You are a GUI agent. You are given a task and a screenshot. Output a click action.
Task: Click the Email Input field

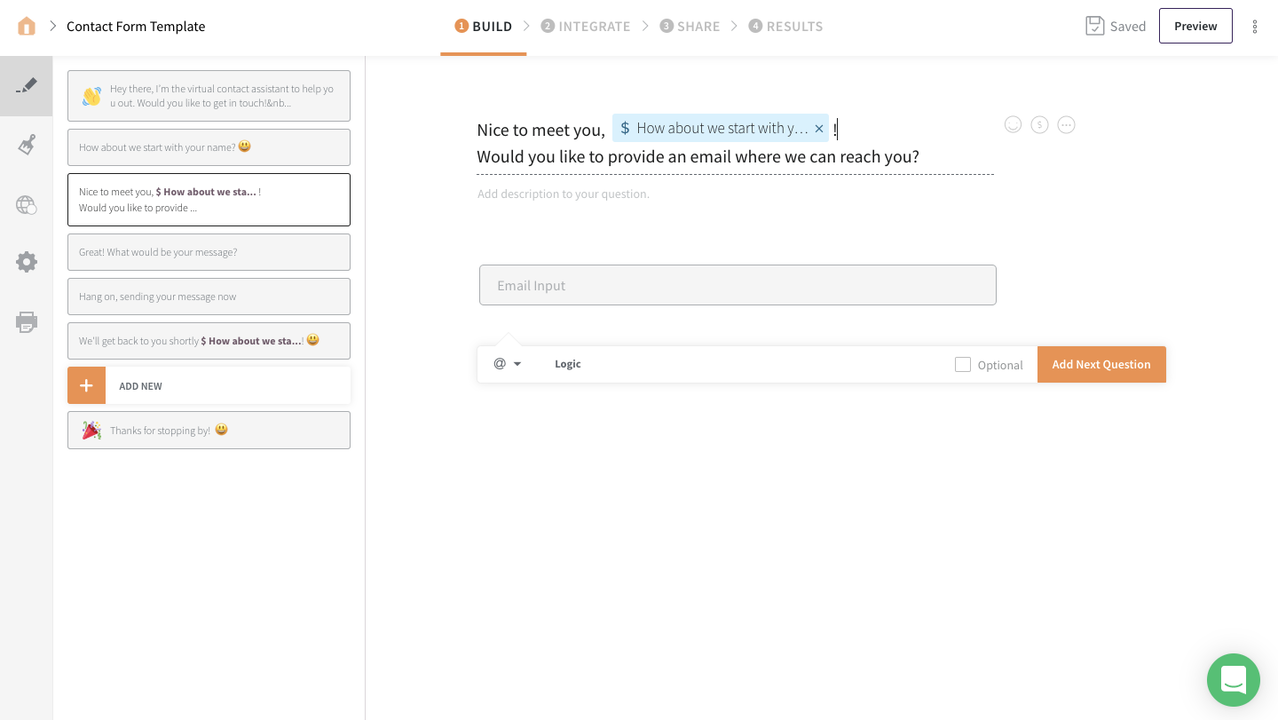pos(737,285)
